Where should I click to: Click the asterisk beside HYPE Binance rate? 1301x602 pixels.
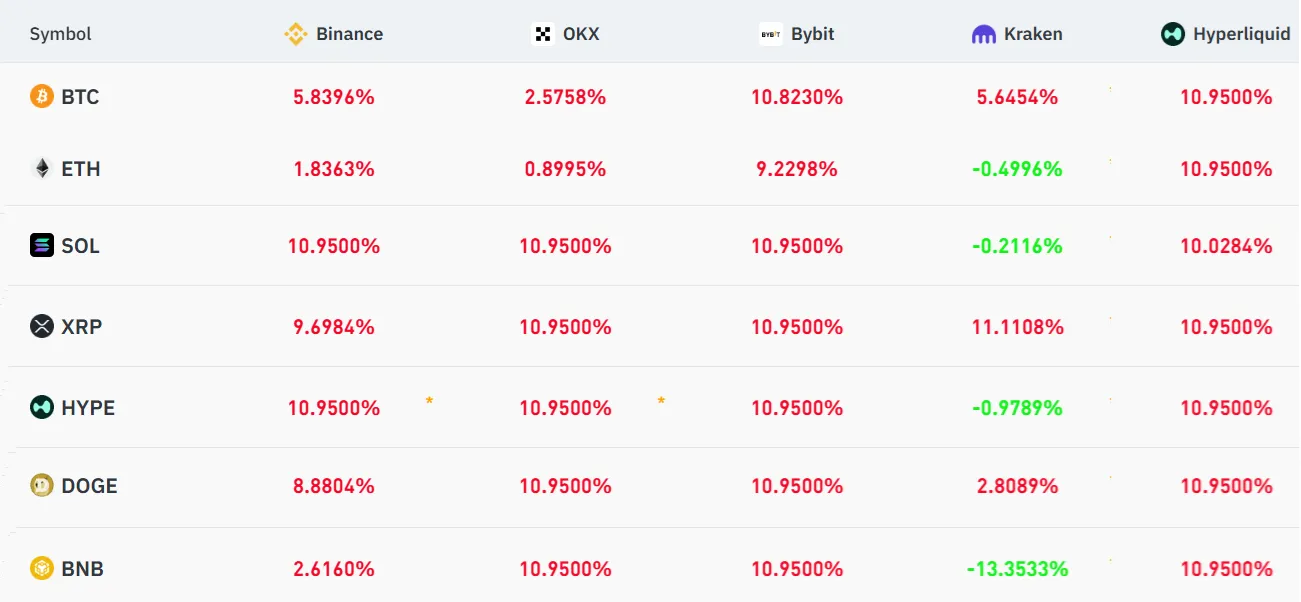coord(429,401)
